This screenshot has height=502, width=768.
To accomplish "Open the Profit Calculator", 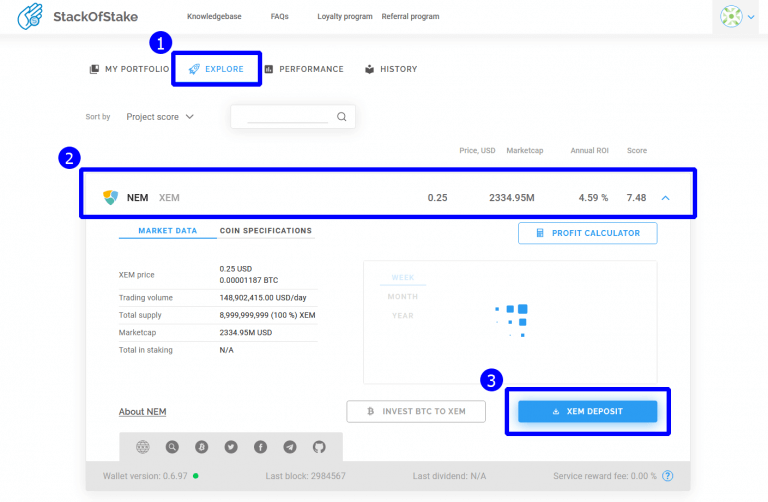I will [x=588, y=233].
